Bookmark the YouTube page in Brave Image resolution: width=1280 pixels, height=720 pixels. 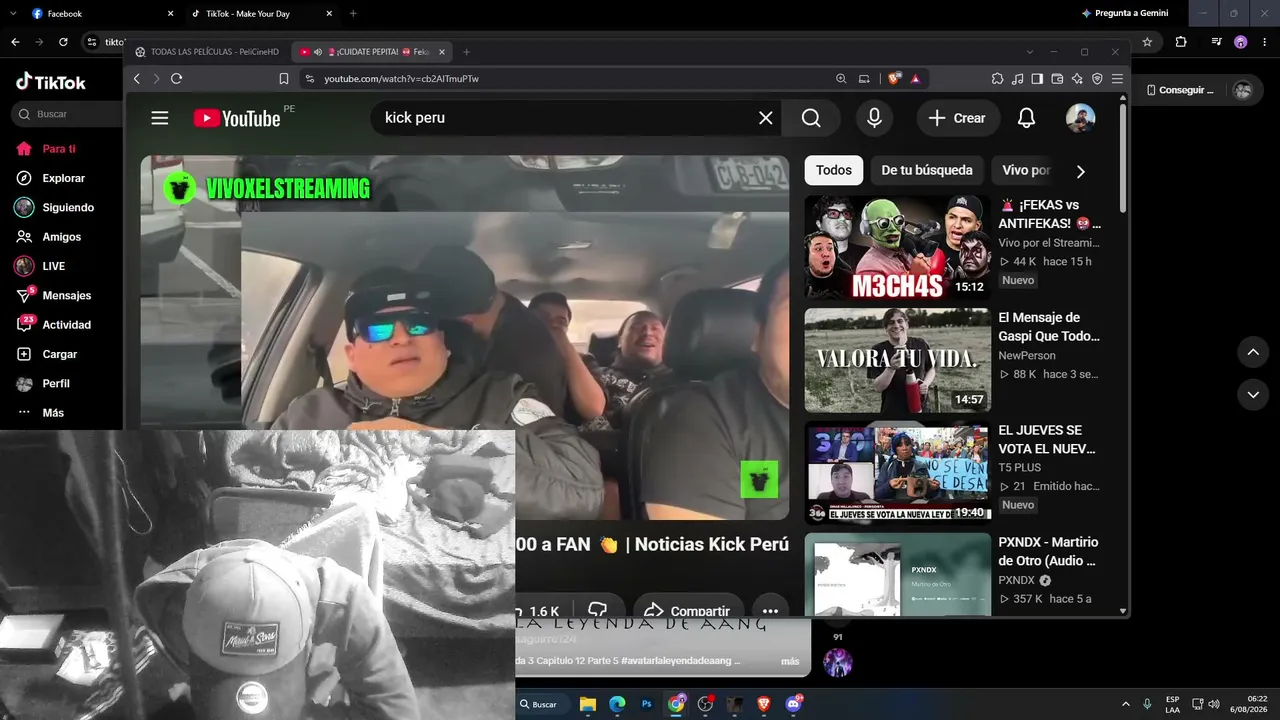[284, 78]
